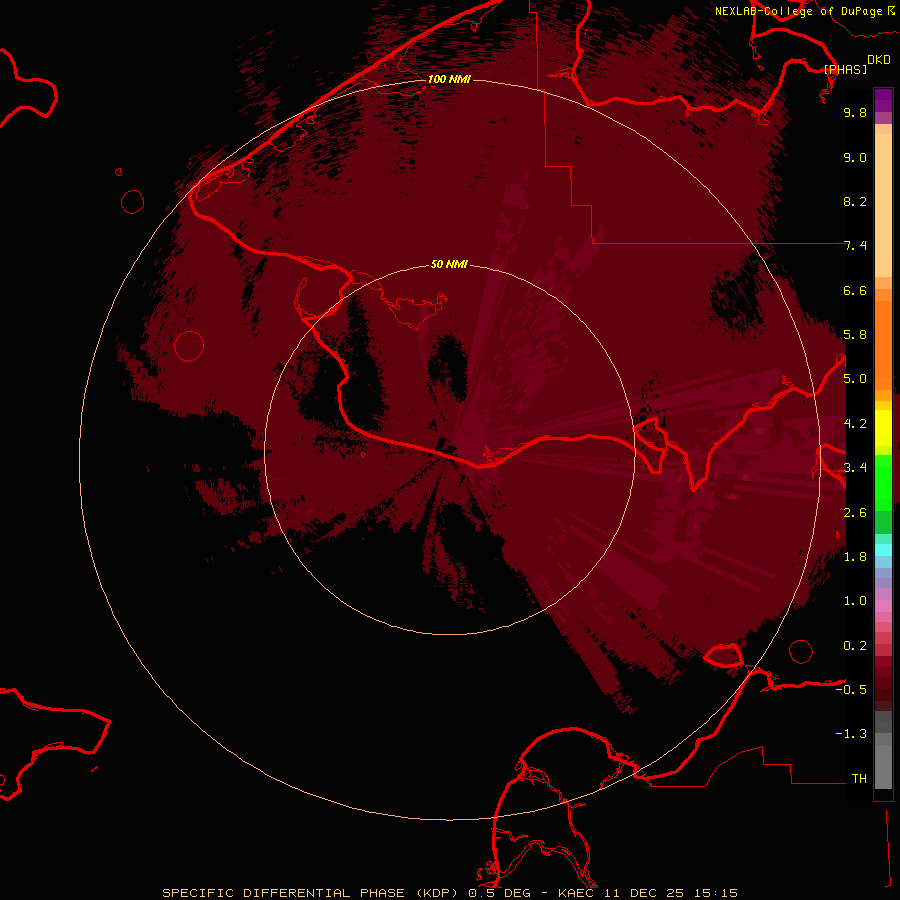Click the 50 NMI range ring label
The width and height of the screenshot is (900, 900).
[x=449, y=264]
